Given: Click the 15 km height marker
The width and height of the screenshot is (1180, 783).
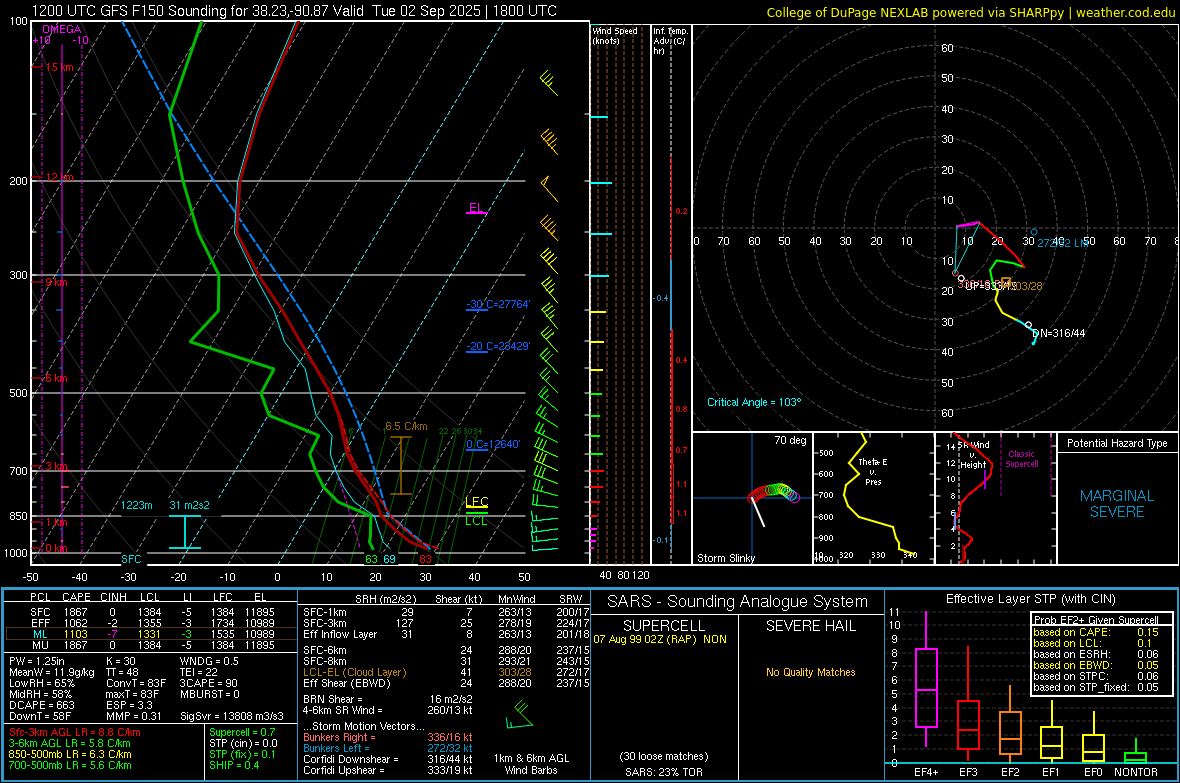Looking at the screenshot, I should point(59,67).
